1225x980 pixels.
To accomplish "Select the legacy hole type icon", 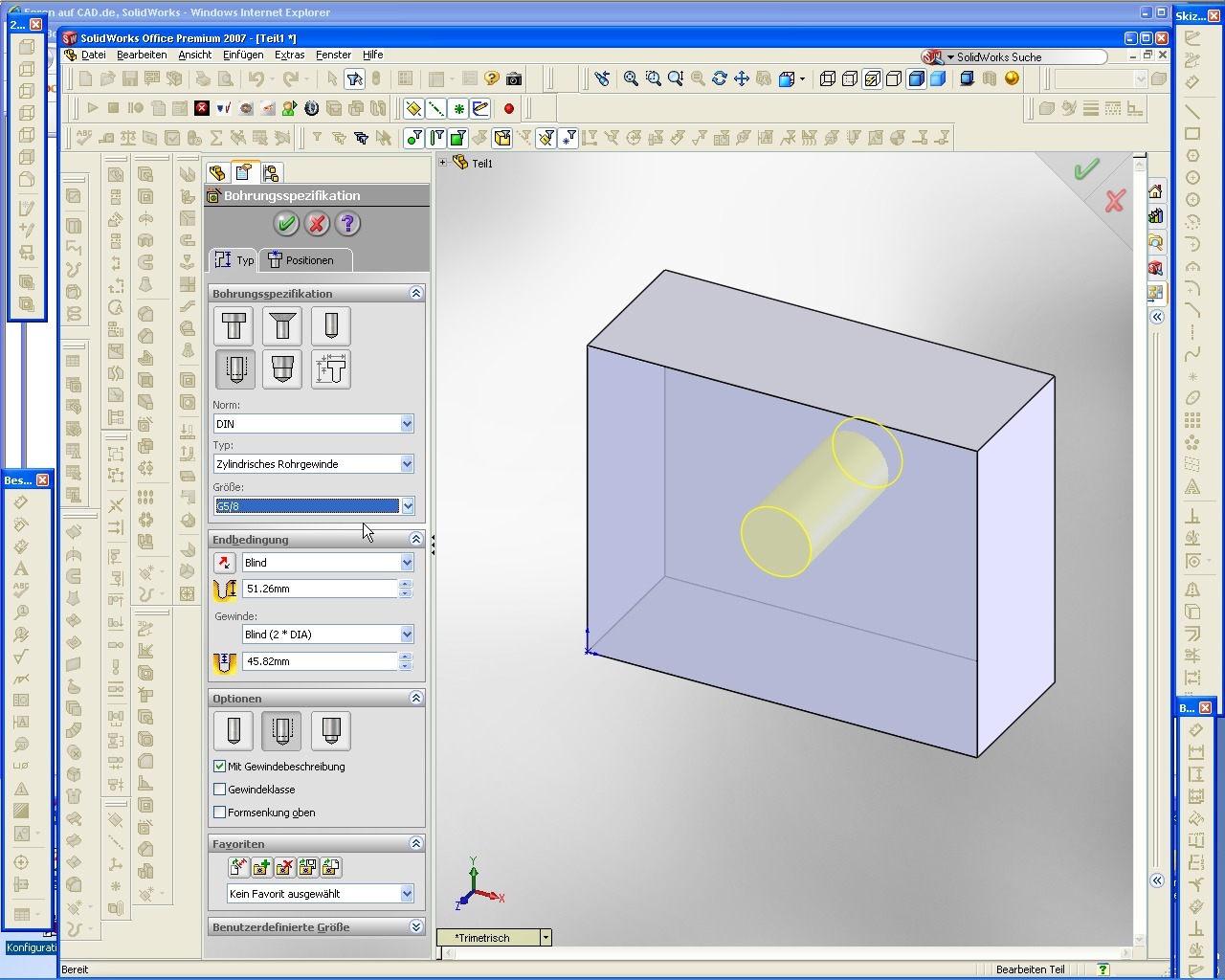I will [331, 369].
